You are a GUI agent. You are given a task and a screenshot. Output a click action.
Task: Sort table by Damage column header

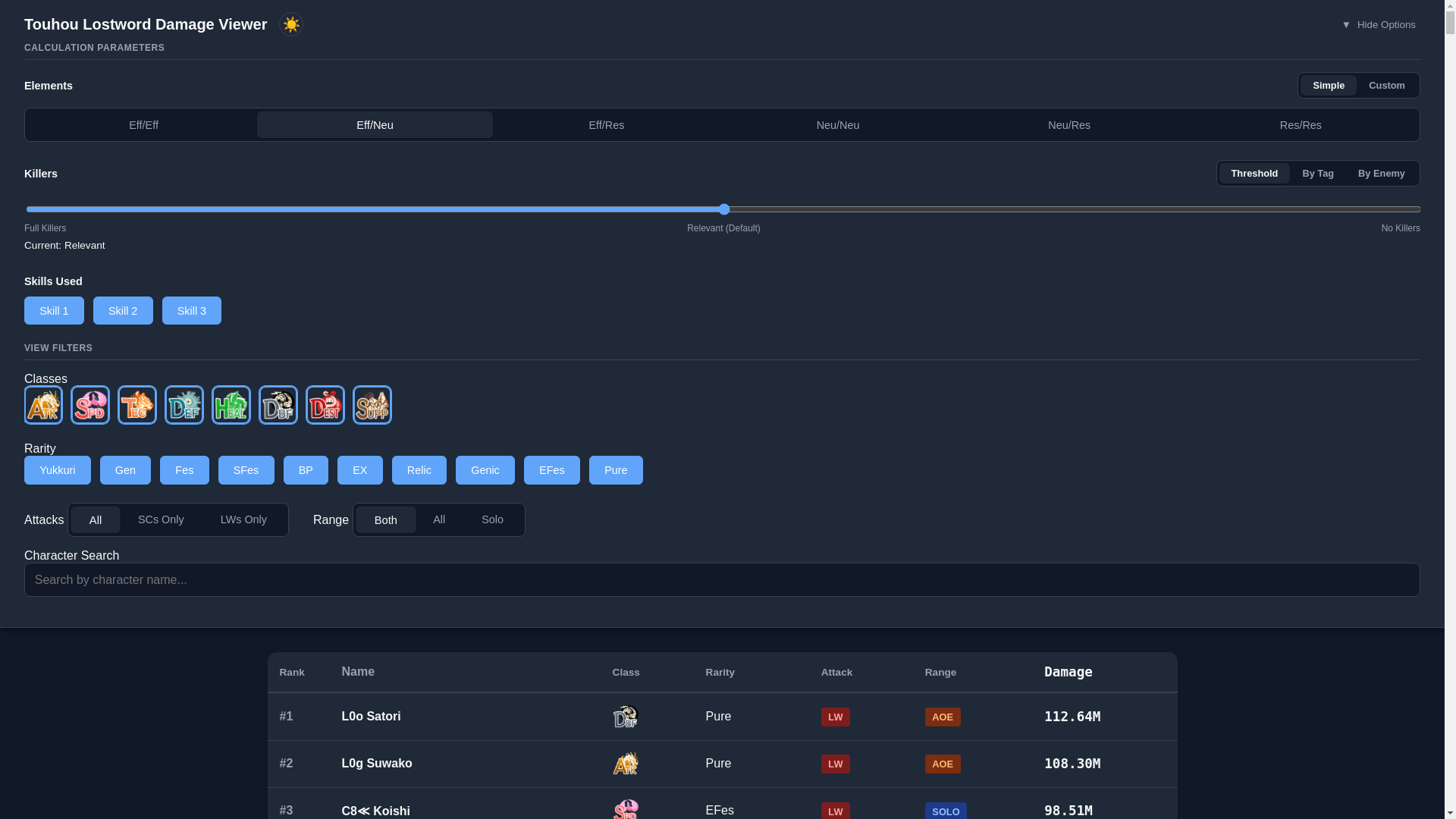point(1068,672)
